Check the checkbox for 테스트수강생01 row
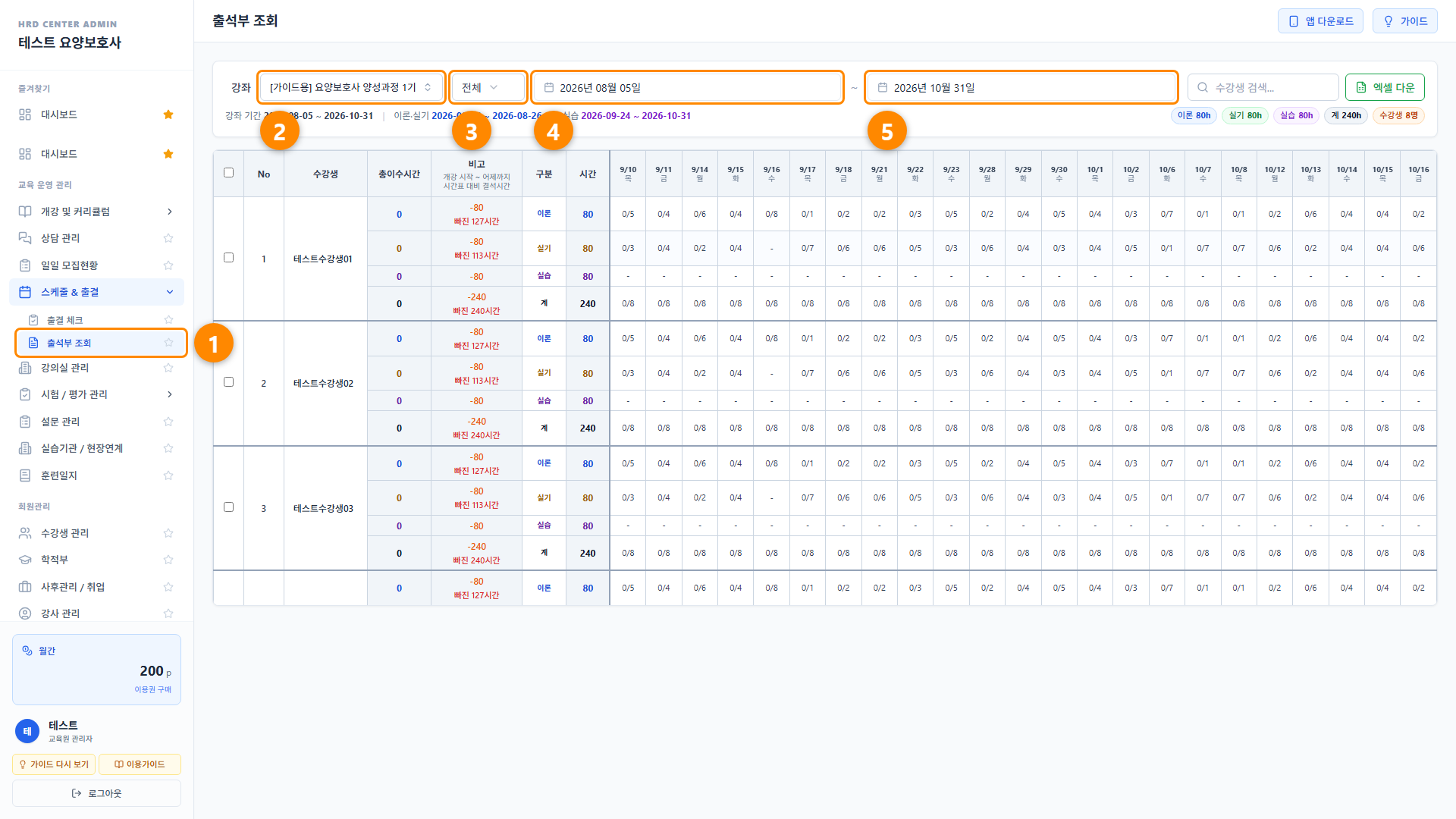 point(228,258)
